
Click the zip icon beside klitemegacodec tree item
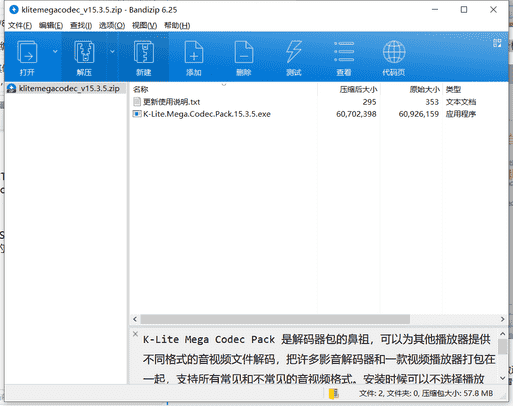[12, 88]
